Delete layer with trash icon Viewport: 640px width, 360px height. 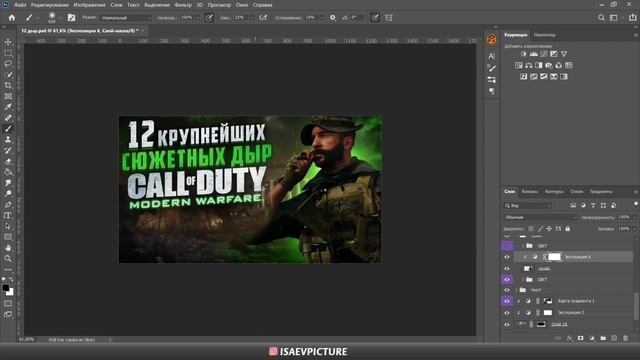pyautogui.click(x=625, y=338)
